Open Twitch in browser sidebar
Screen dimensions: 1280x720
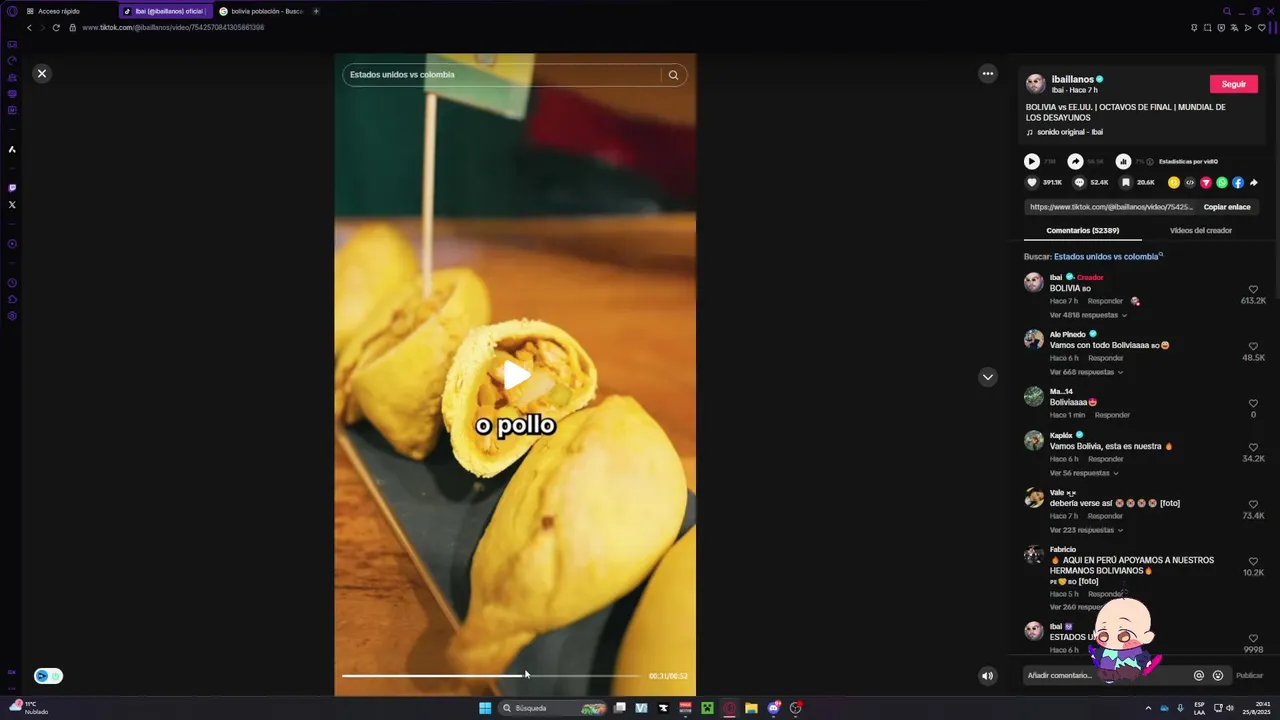(12, 188)
